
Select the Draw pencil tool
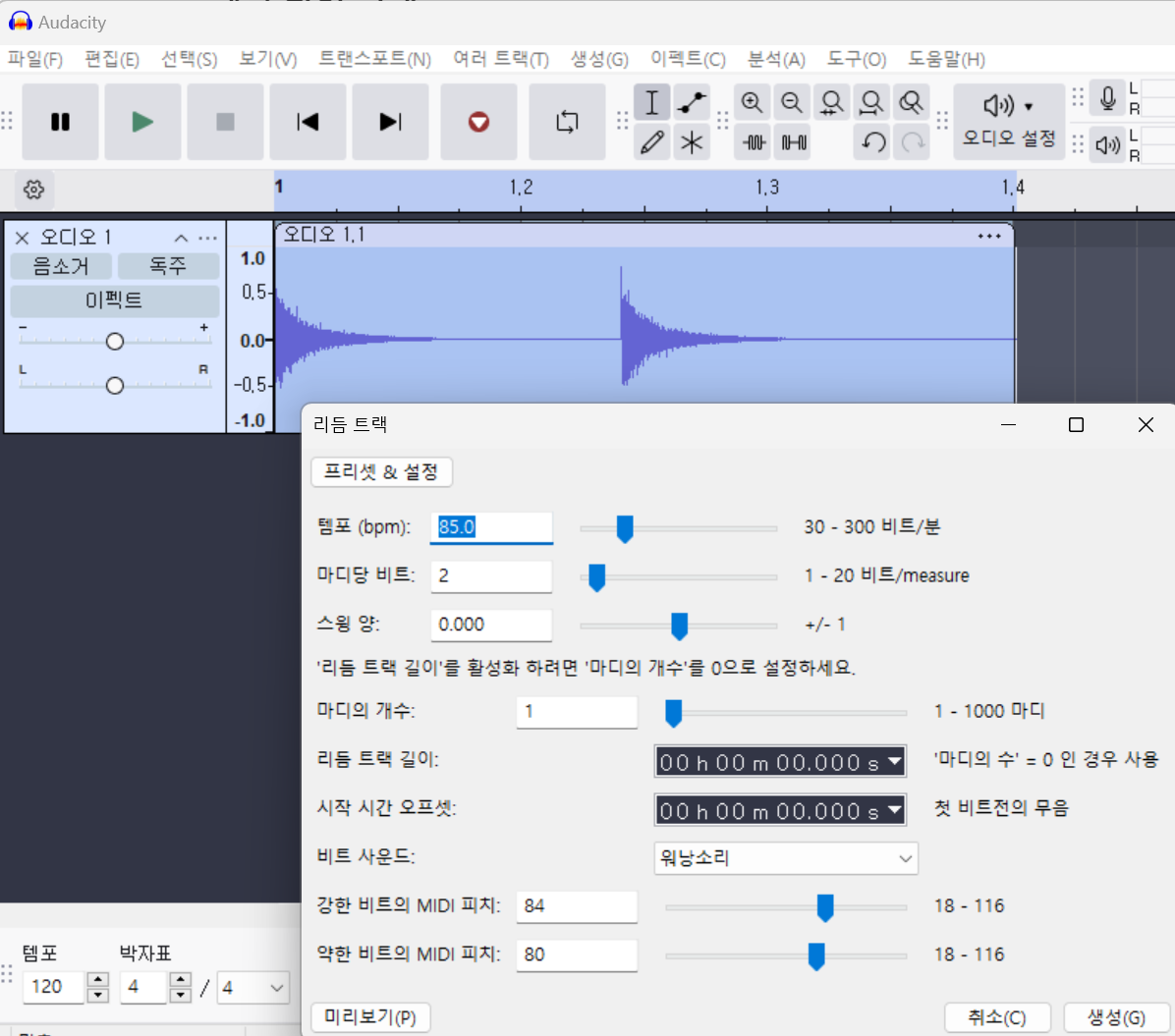652,141
